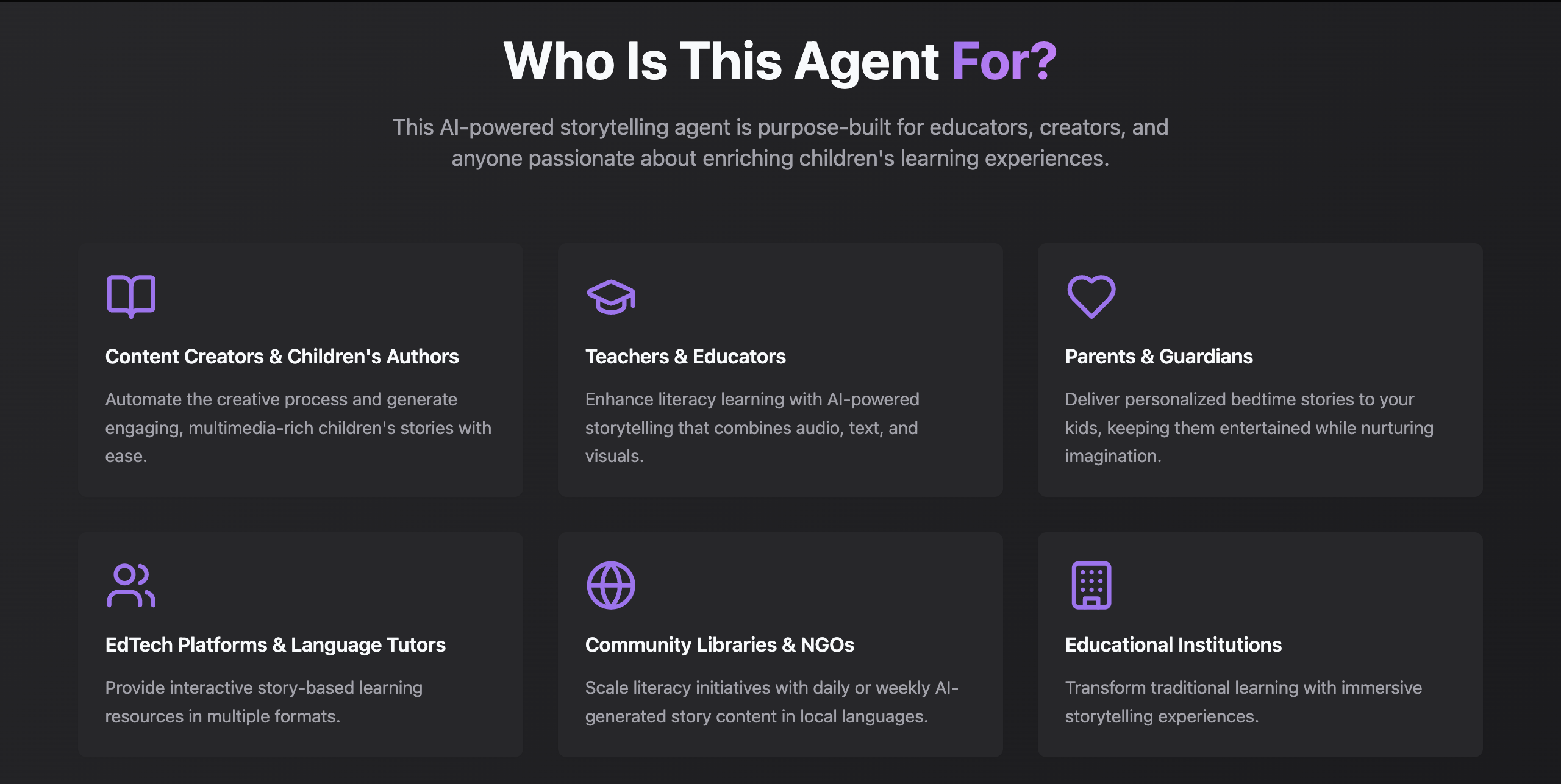The image size is (1561, 784).
Task: Click the subtitle about AI-powered storytelling agent
Action: click(x=780, y=143)
